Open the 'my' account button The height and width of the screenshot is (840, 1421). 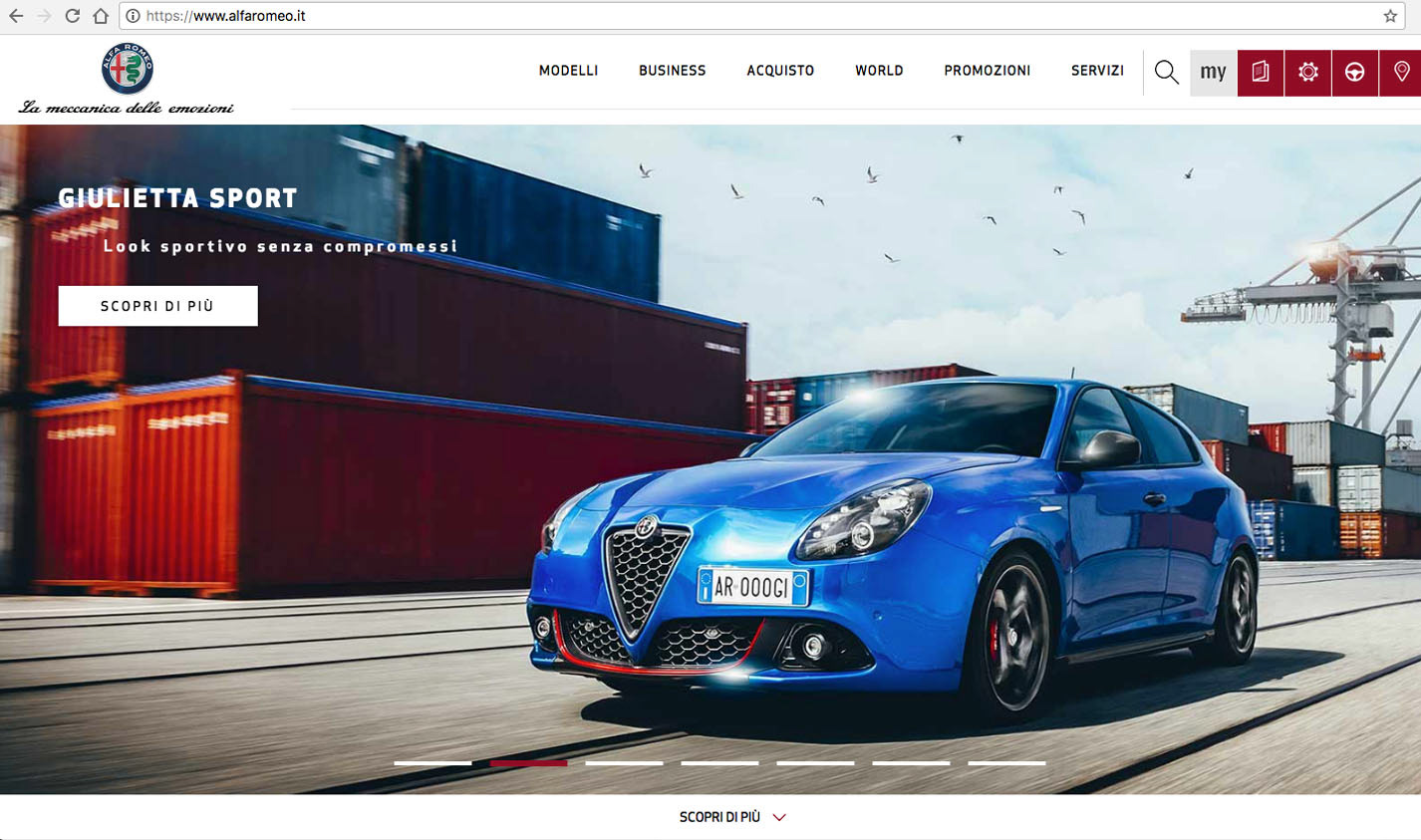[1213, 73]
